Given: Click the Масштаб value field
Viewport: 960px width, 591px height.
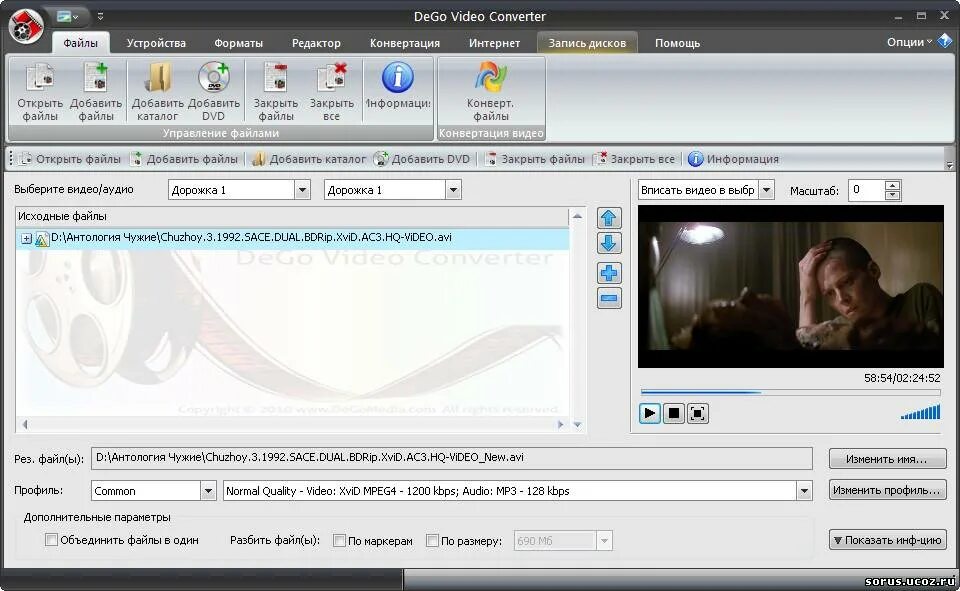Looking at the screenshot, I should click(866, 190).
